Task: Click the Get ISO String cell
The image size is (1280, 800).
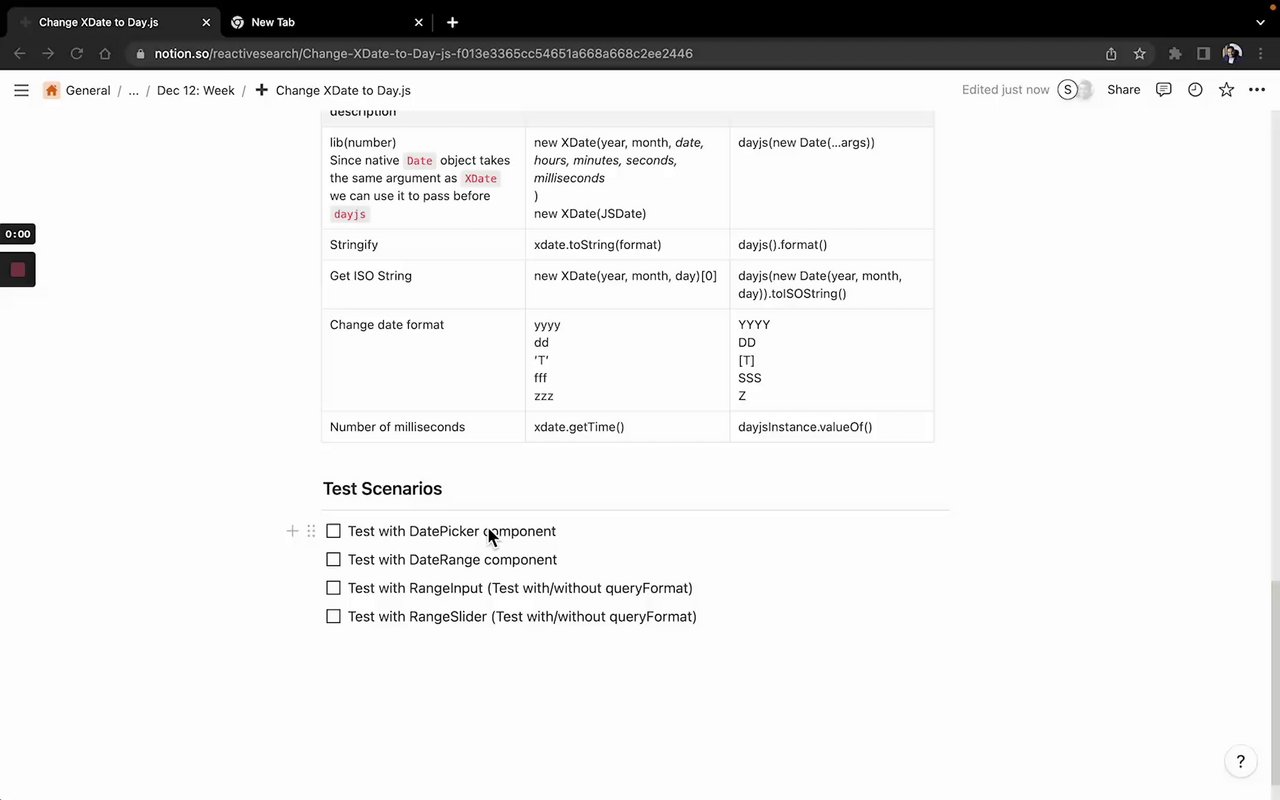Action: [x=423, y=285]
